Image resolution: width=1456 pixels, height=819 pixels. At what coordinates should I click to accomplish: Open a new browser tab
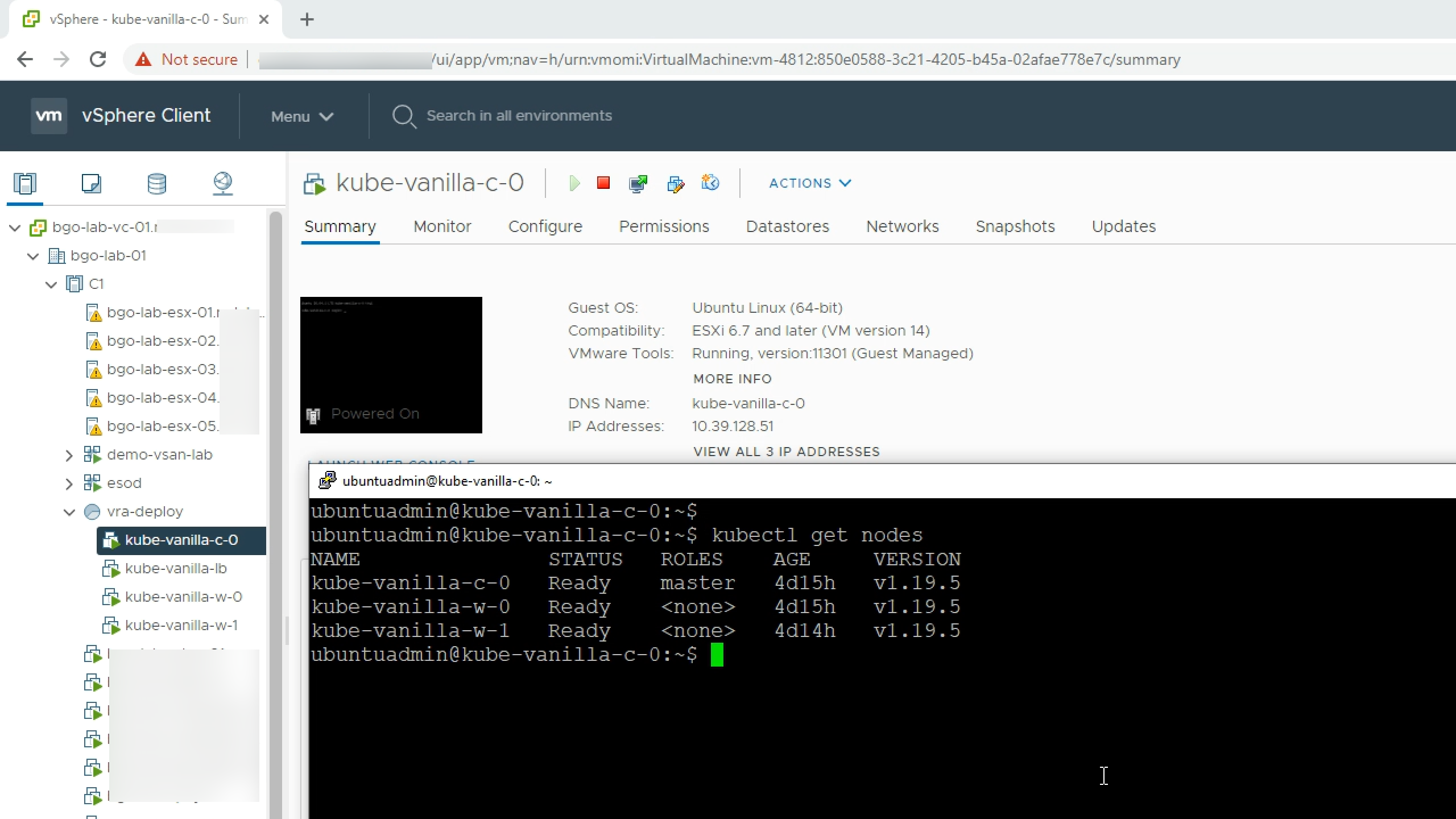coord(307,19)
